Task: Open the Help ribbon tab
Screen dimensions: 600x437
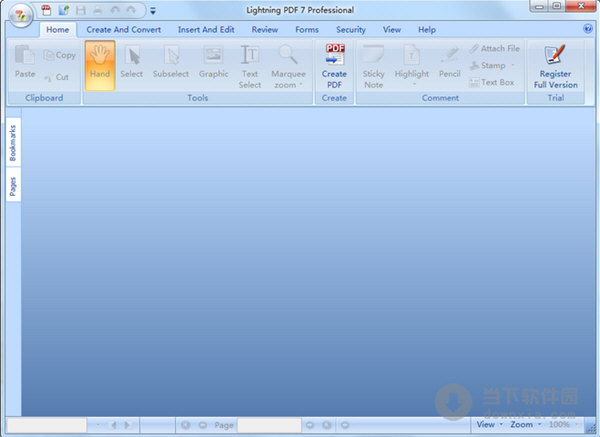Action: coord(427,29)
